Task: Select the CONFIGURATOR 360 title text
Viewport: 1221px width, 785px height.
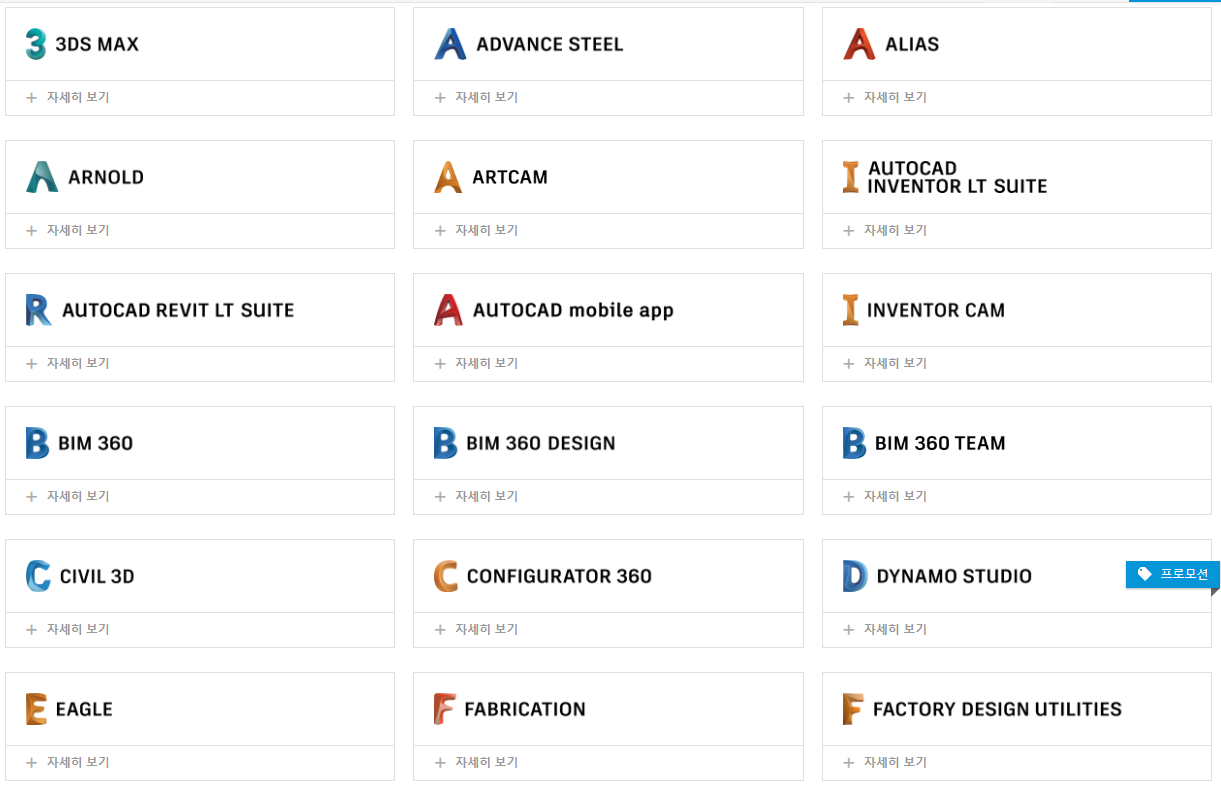Action: pyautogui.click(x=559, y=576)
